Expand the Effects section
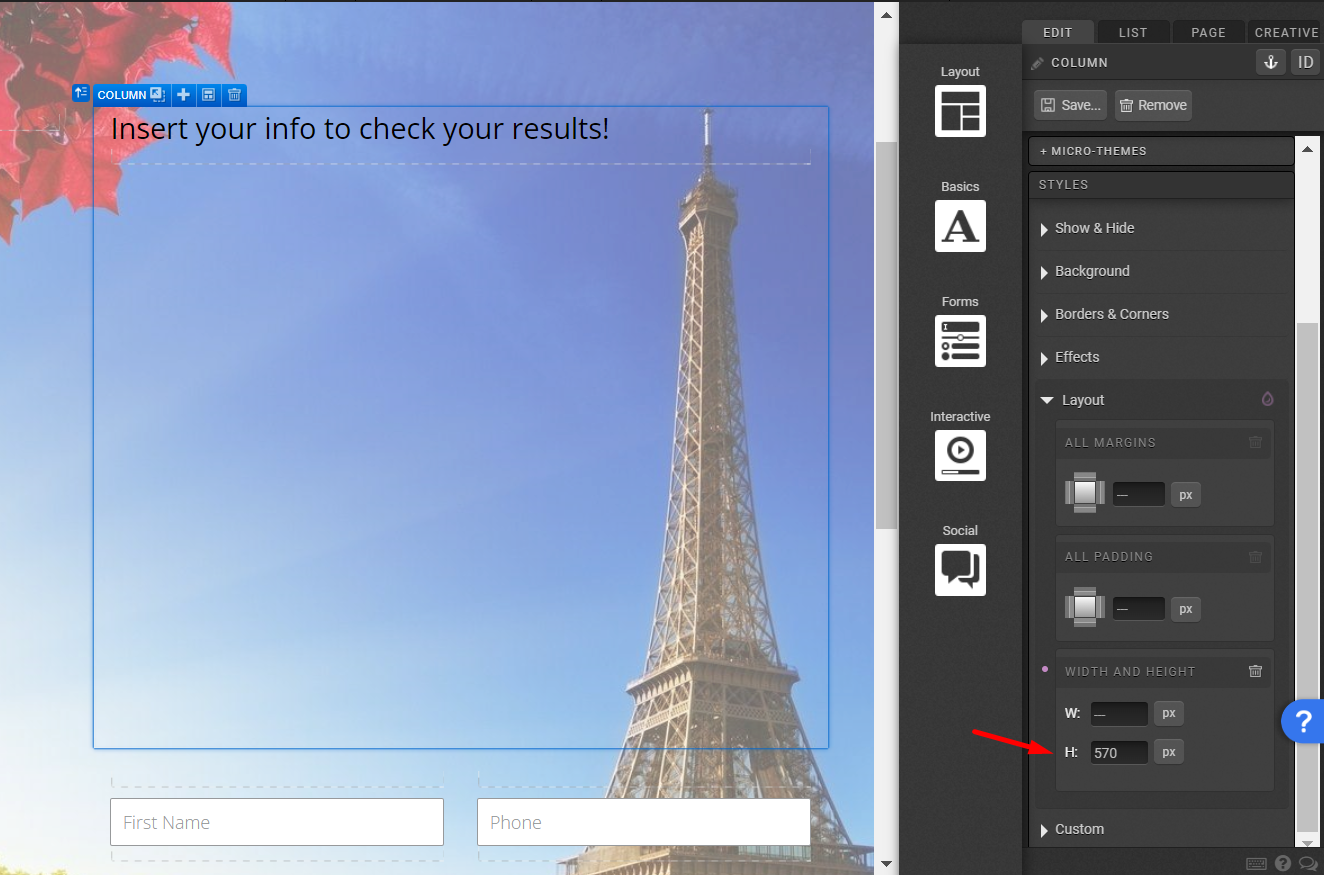 (x=1163, y=357)
